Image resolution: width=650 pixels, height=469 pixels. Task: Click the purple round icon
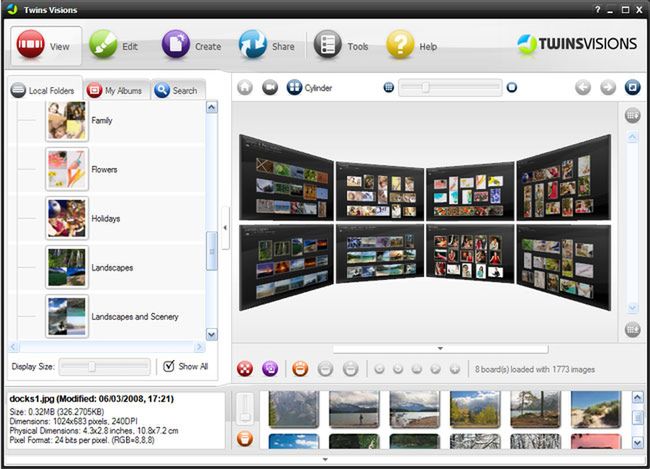point(270,369)
